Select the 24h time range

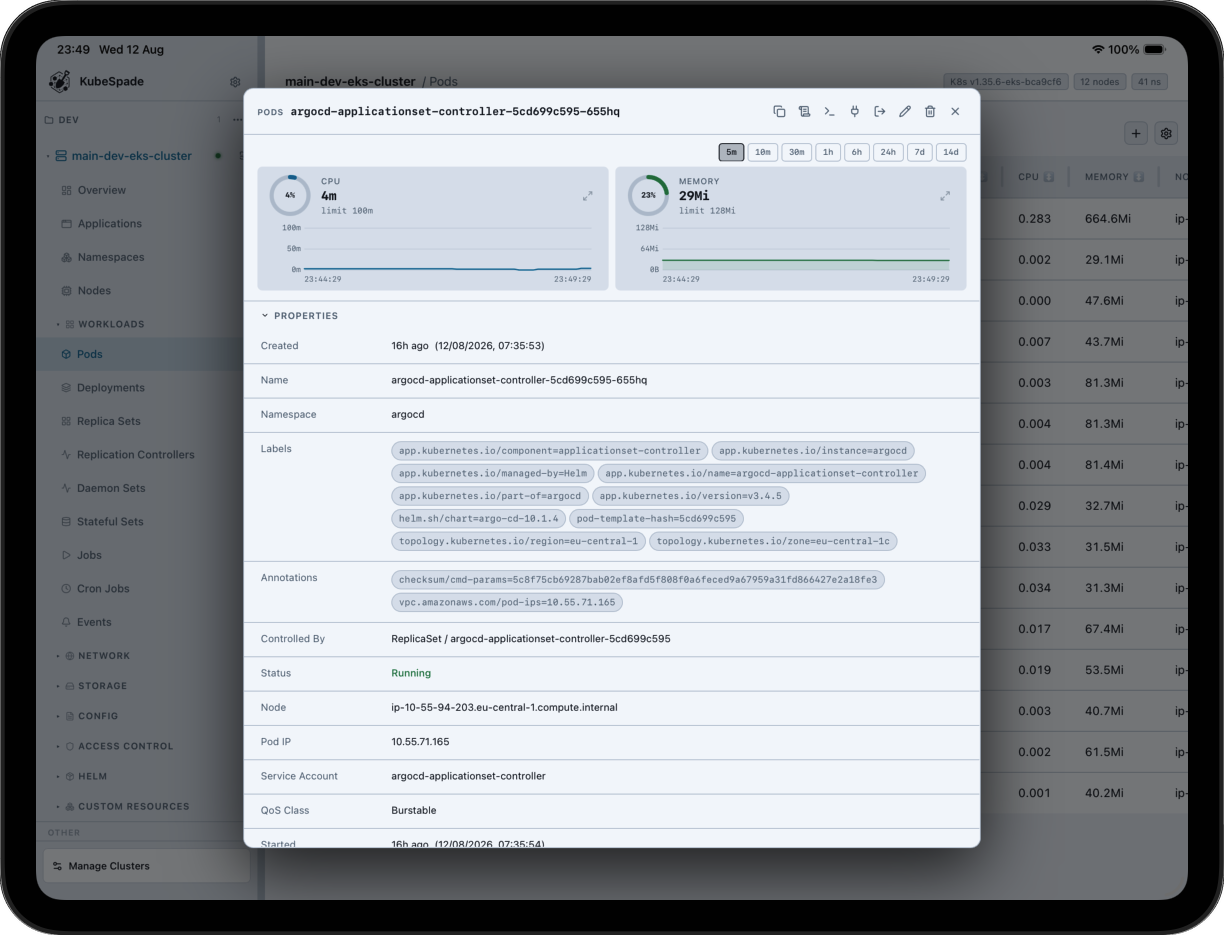pyautogui.click(x=888, y=152)
